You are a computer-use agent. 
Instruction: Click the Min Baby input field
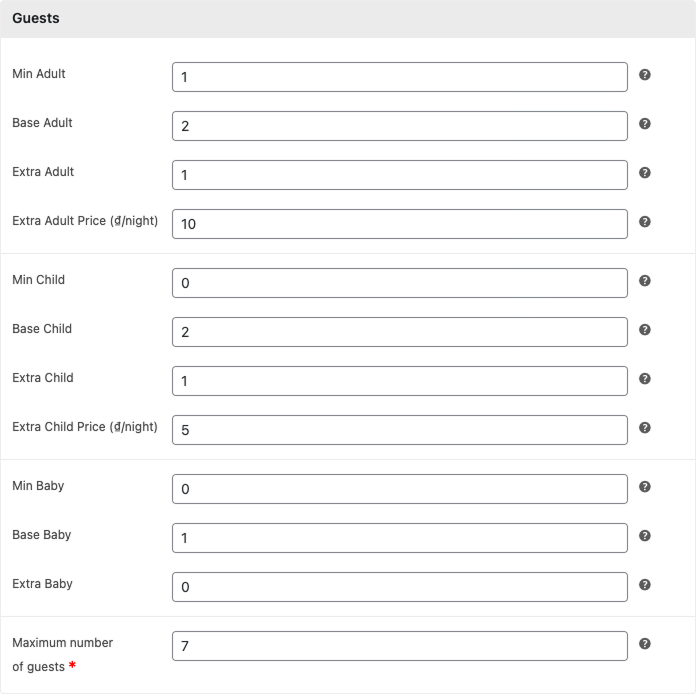400,489
